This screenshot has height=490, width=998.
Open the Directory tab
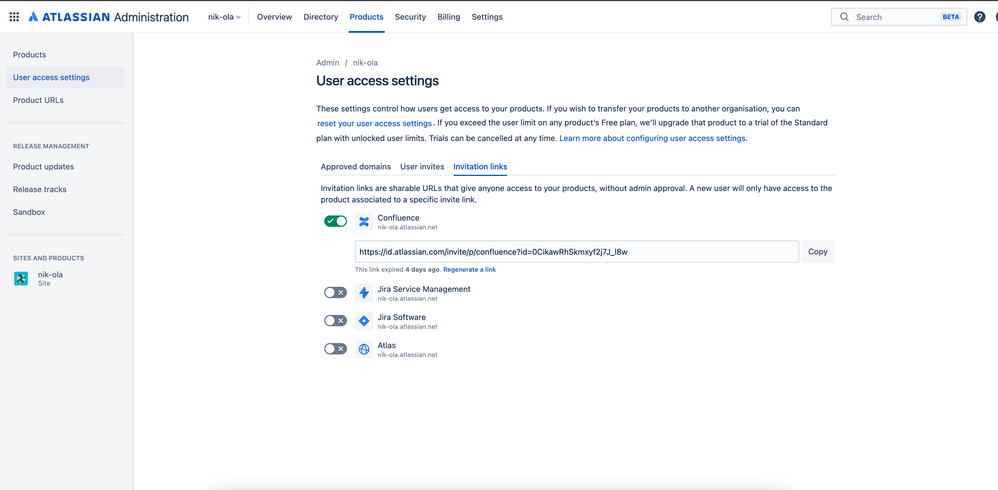321,17
